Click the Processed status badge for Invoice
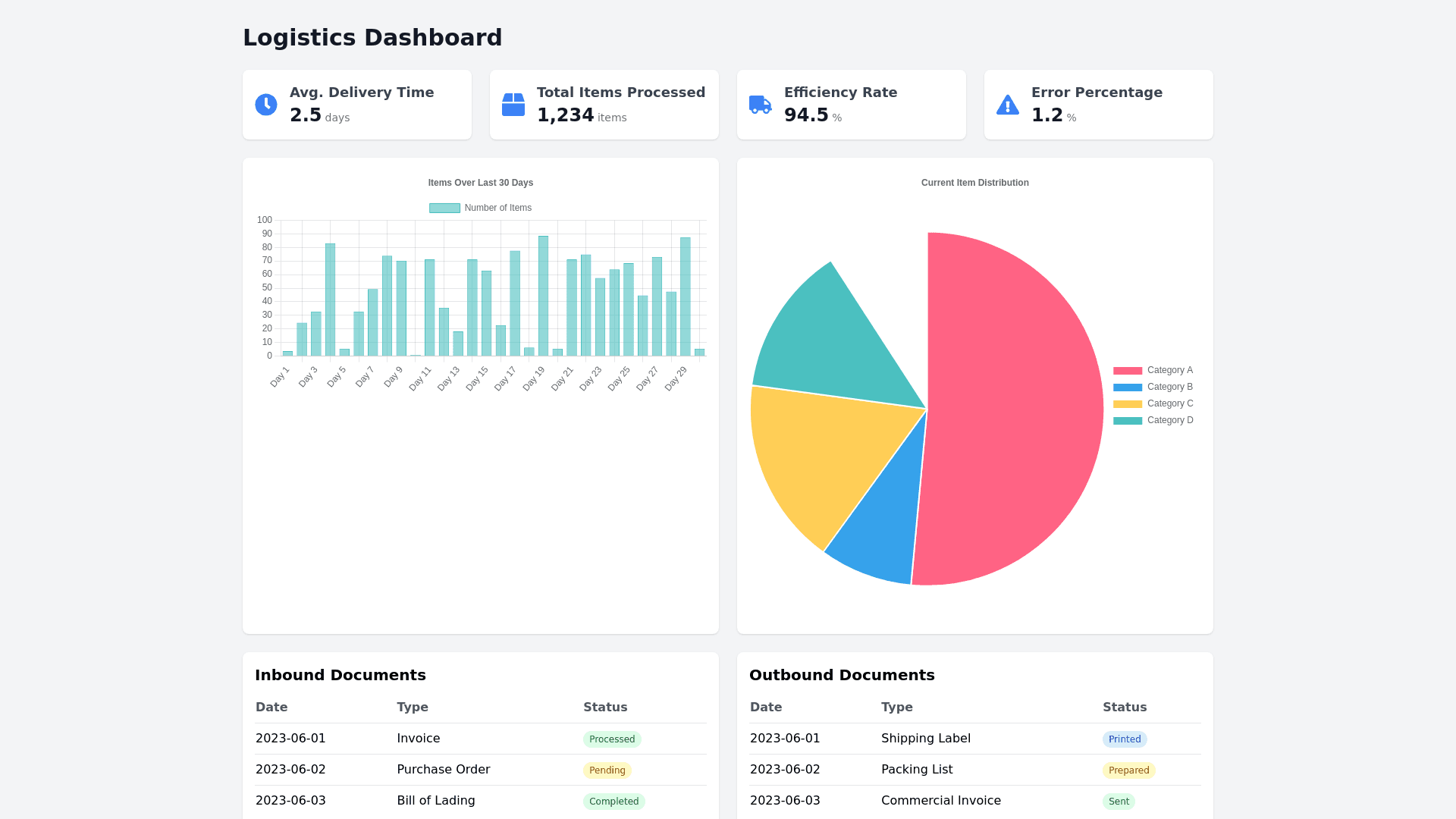 pyautogui.click(x=612, y=739)
